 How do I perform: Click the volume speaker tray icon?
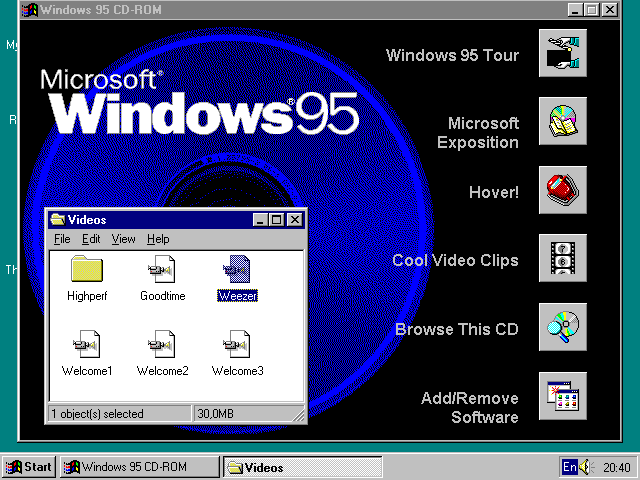[x=586, y=467]
